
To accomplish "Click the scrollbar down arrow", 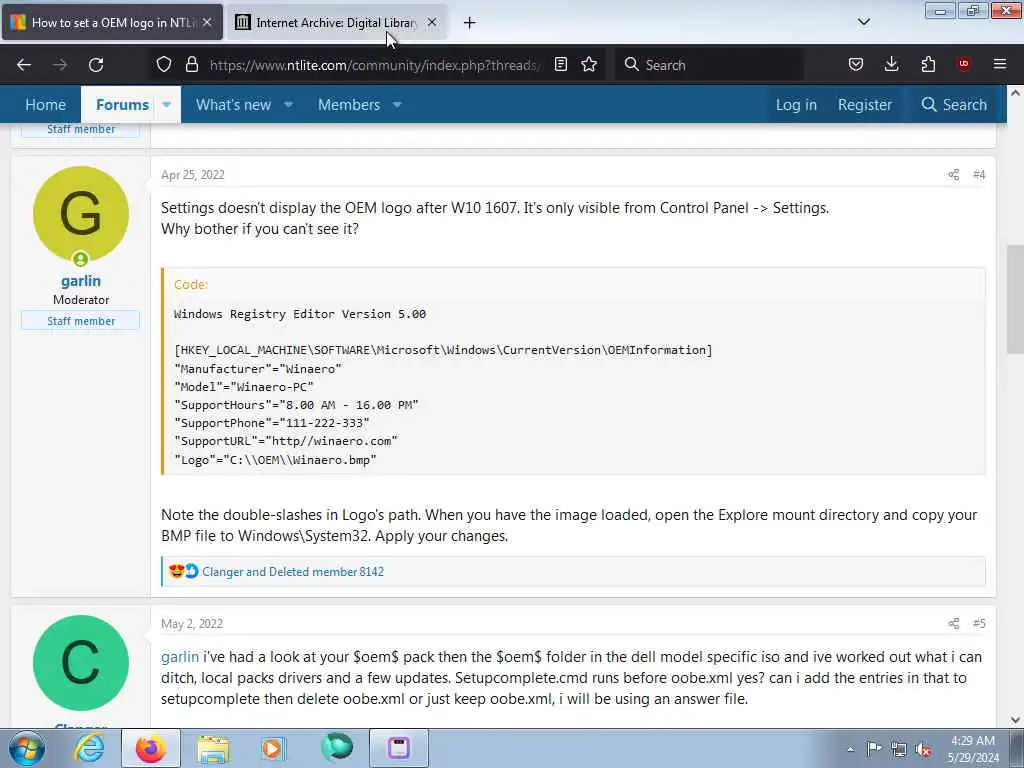I will [x=1015, y=720].
